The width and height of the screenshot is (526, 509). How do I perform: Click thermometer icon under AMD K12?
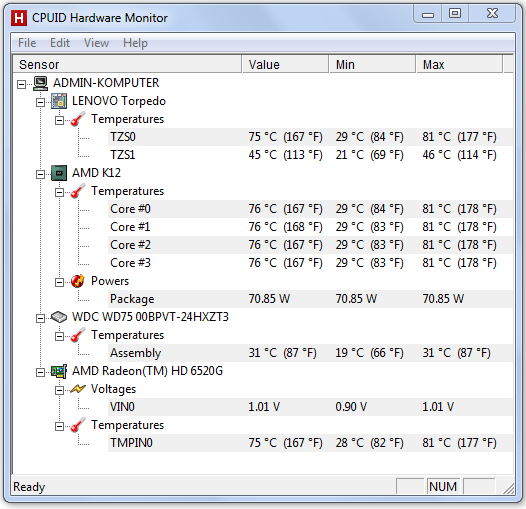click(78, 191)
